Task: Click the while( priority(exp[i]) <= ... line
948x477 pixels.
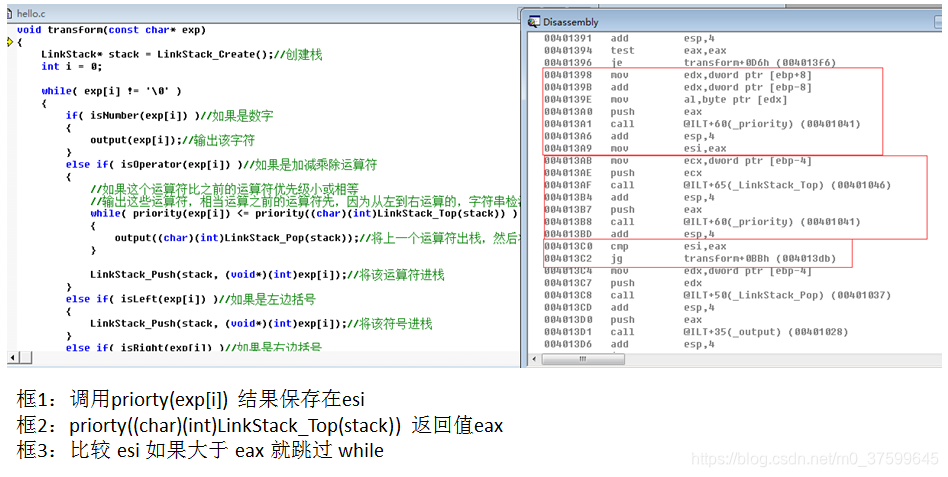Action: coord(304,213)
